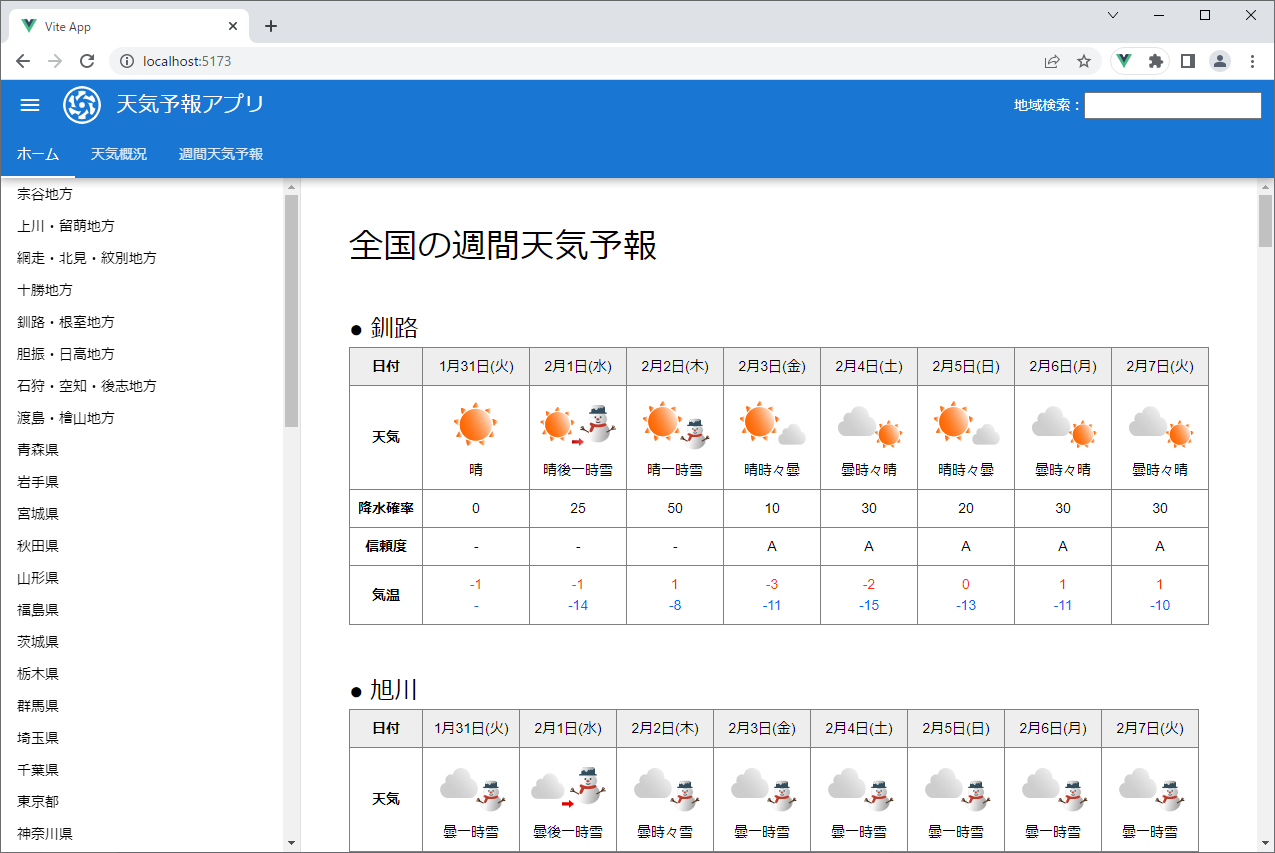Switch to the 天気概況 tab

tap(119, 154)
